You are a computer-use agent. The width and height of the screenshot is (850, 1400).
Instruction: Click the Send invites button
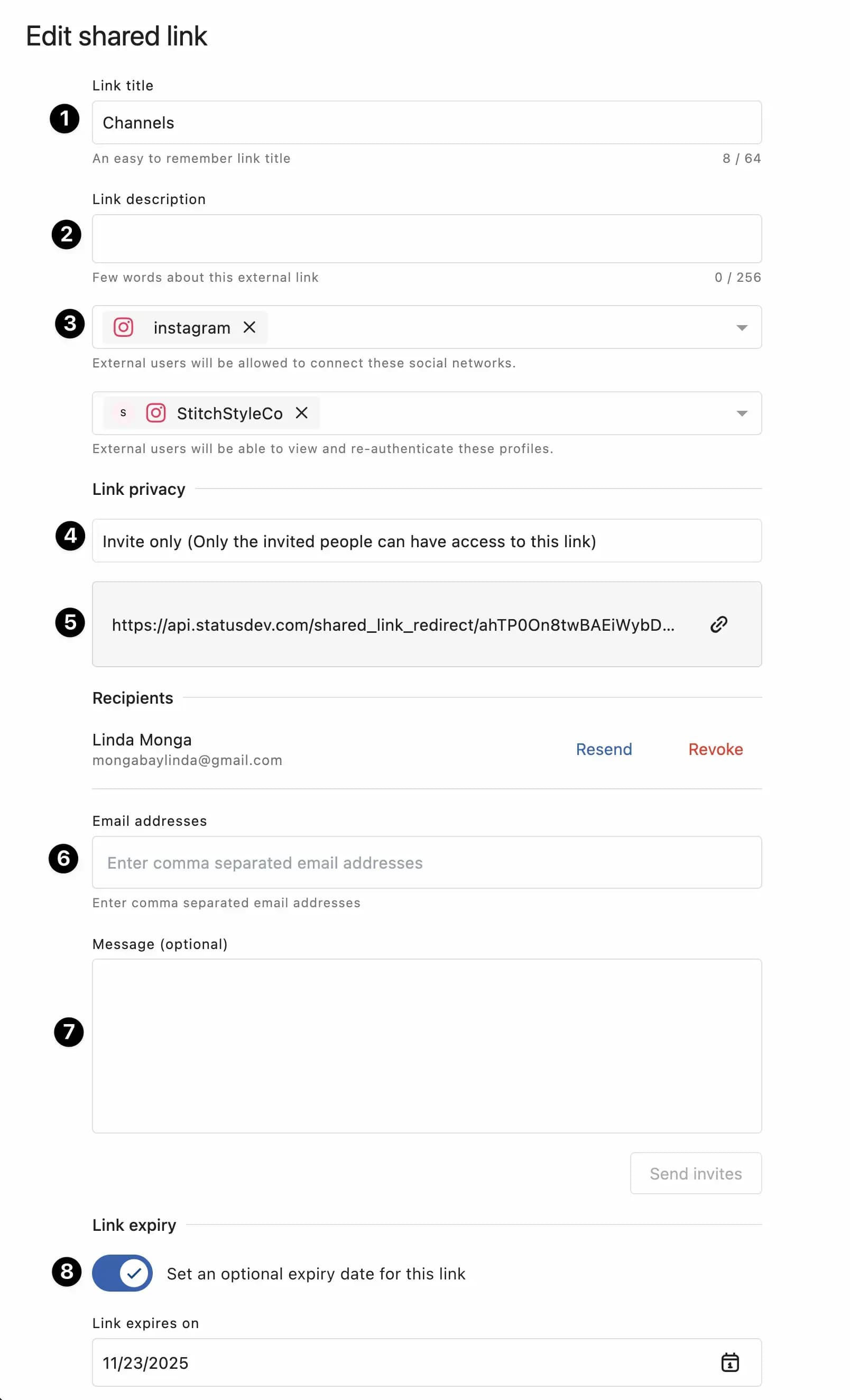point(695,1174)
